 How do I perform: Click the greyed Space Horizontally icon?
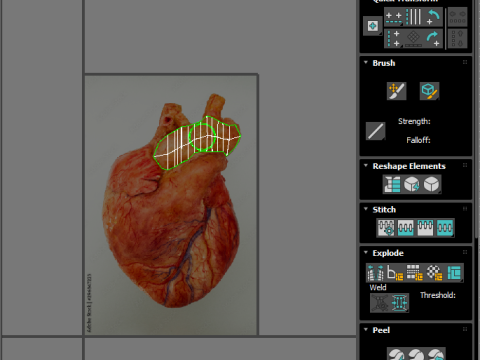[457, 17]
